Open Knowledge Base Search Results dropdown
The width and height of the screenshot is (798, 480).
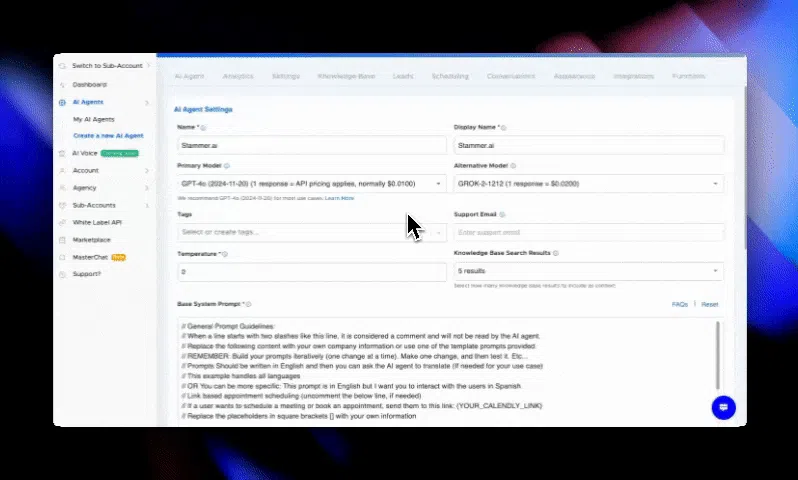(589, 271)
